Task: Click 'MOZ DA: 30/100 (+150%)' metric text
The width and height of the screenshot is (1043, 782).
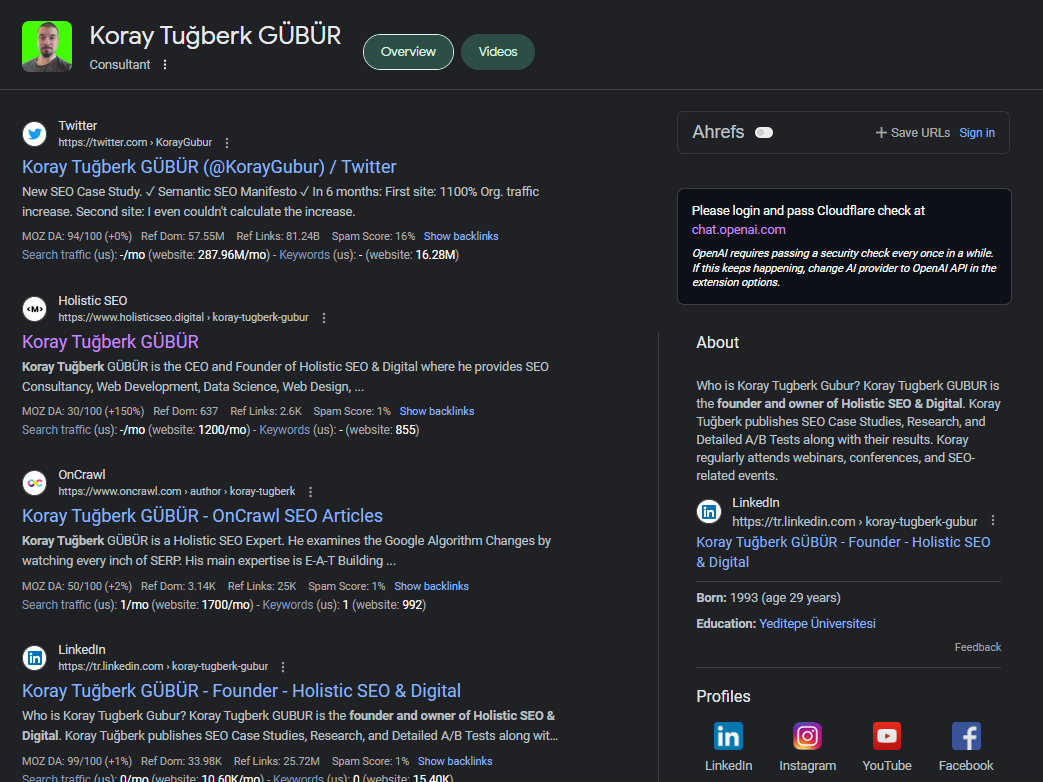Action: click(x=83, y=411)
